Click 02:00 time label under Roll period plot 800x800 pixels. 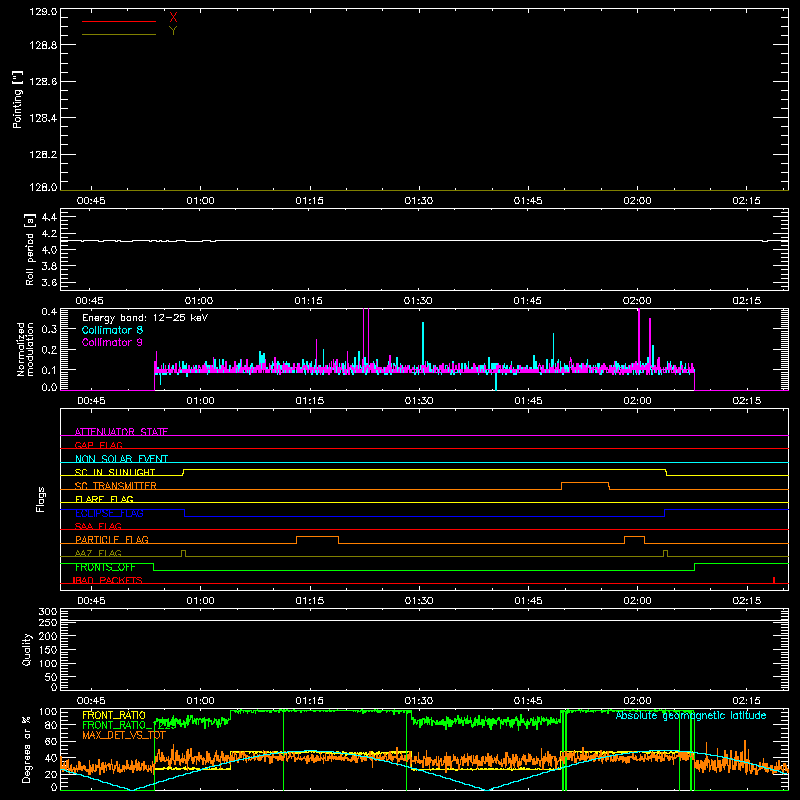tap(637, 301)
